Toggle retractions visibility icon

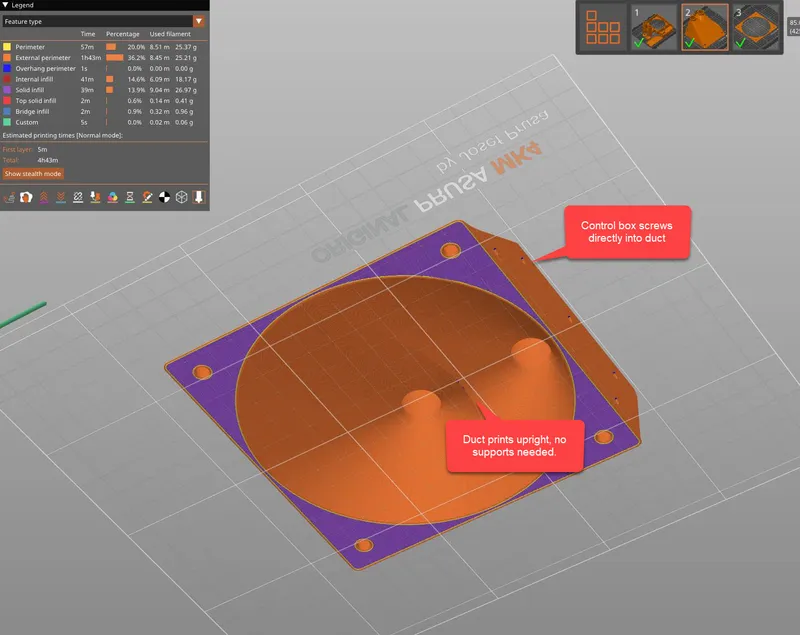click(x=44, y=197)
